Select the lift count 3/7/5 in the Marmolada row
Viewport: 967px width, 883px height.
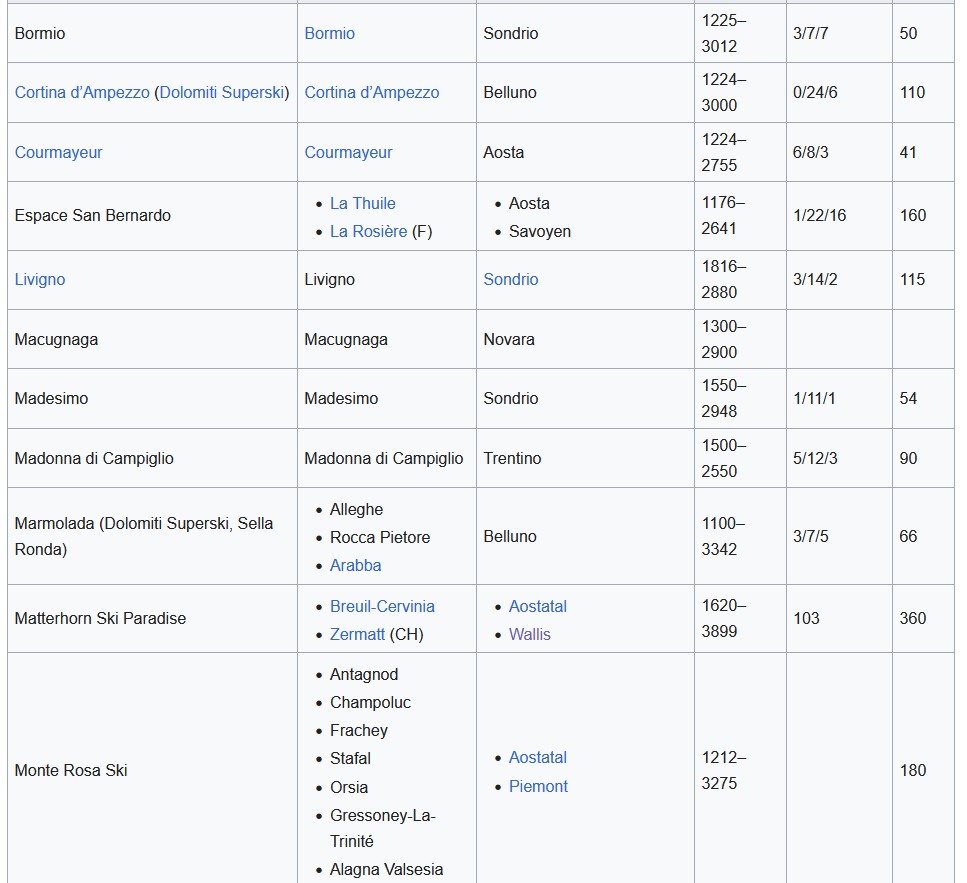[x=810, y=536]
